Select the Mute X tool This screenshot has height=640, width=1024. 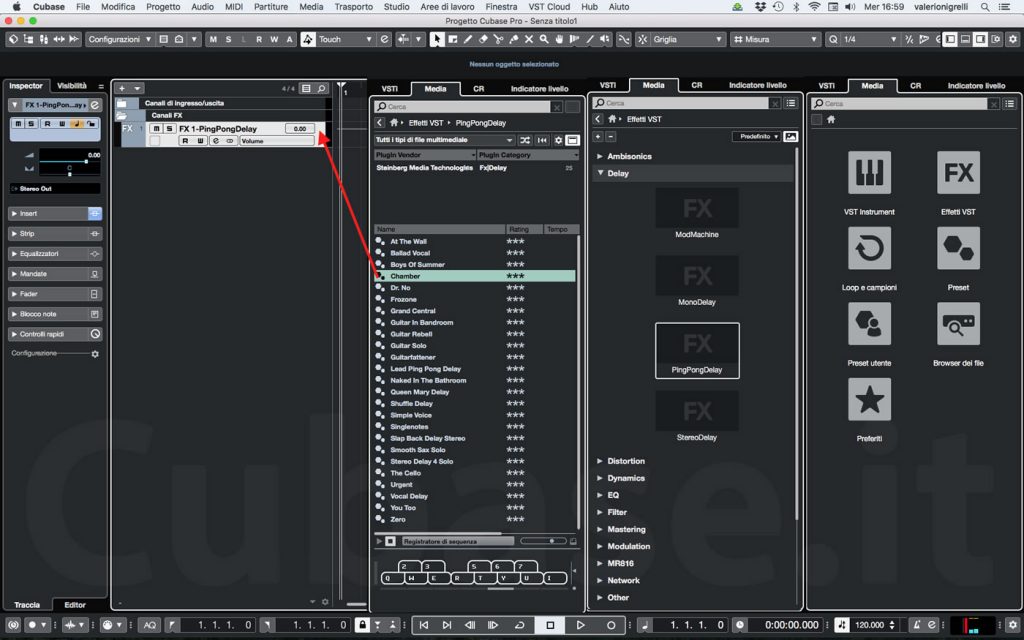529,39
